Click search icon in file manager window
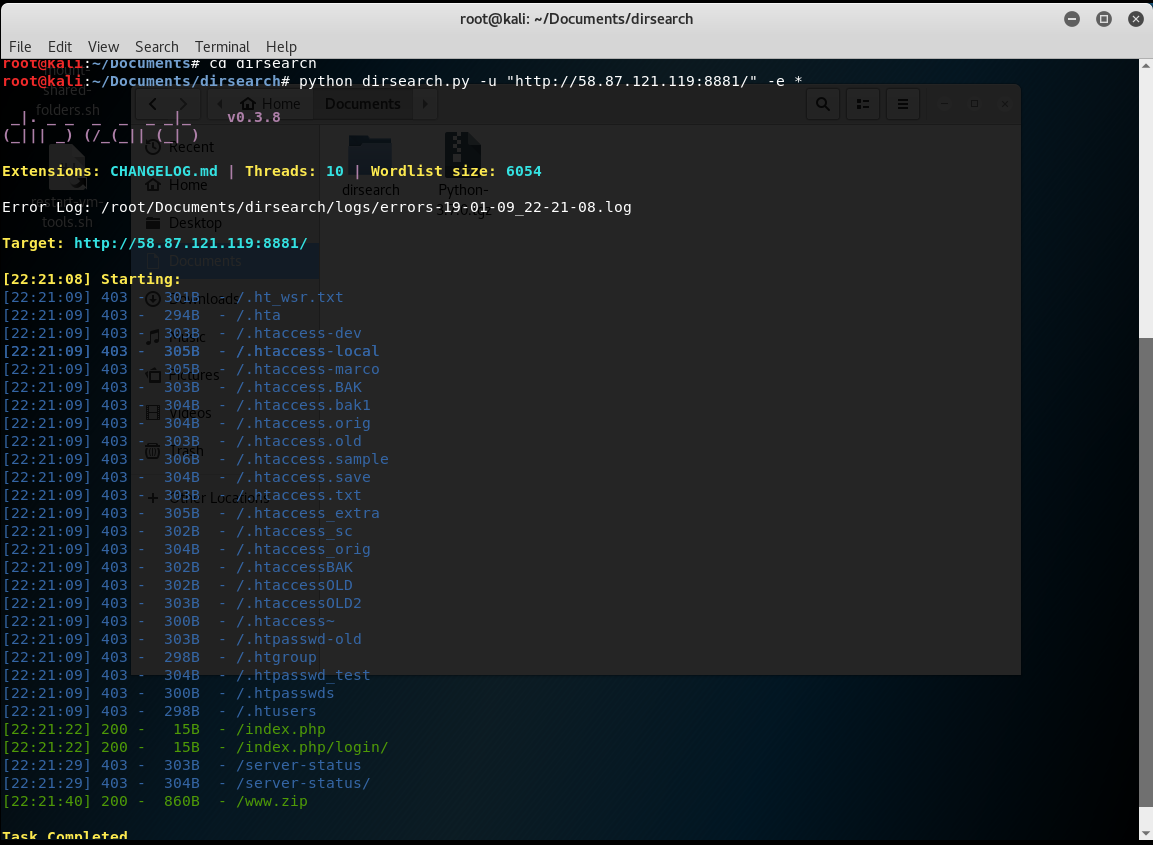Viewport: 1153px width, 845px height. pyautogui.click(x=823, y=104)
